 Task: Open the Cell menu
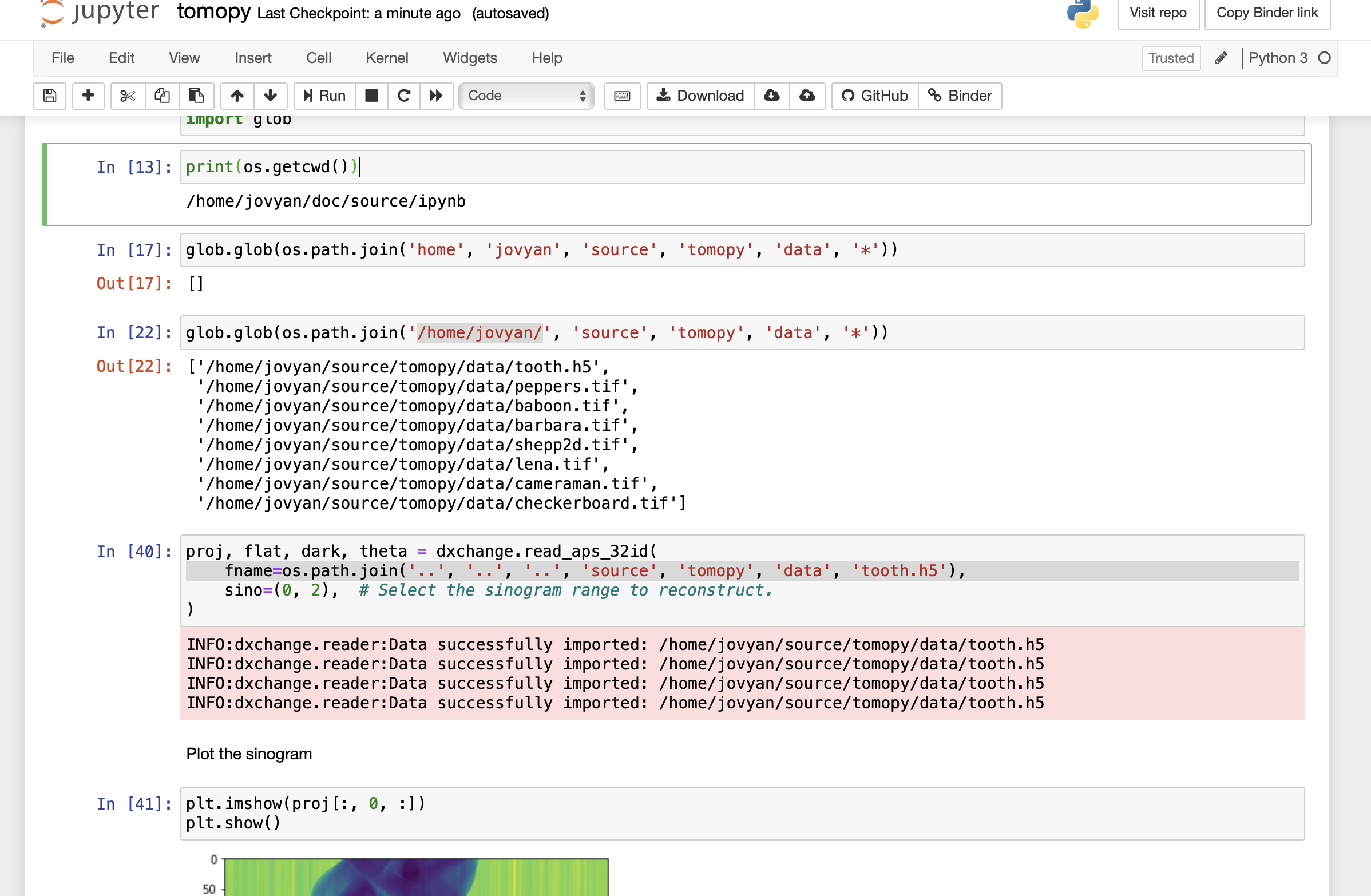319,58
